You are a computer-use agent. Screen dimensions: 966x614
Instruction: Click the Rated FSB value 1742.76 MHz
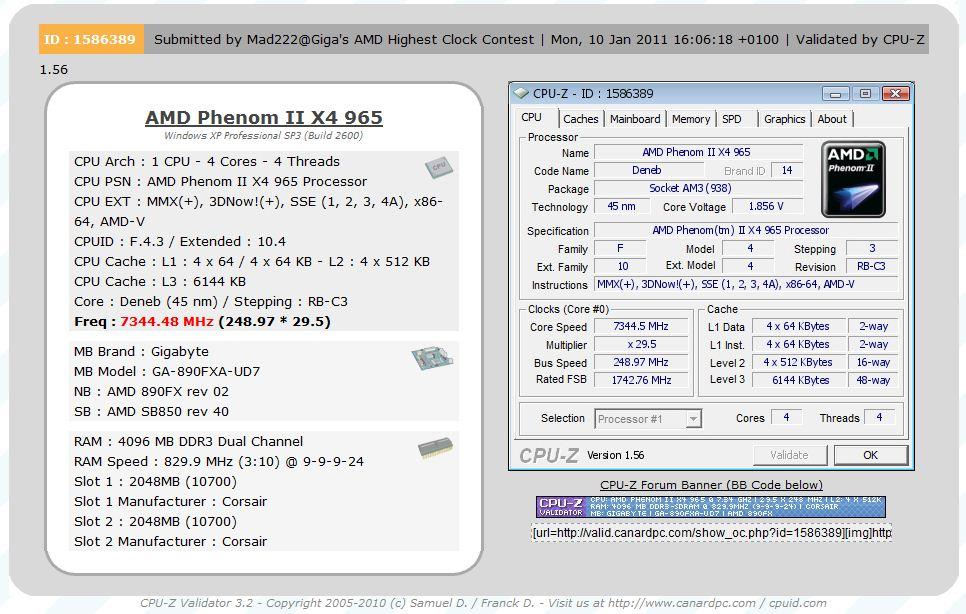pyautogui.click(x=641, y=380)
